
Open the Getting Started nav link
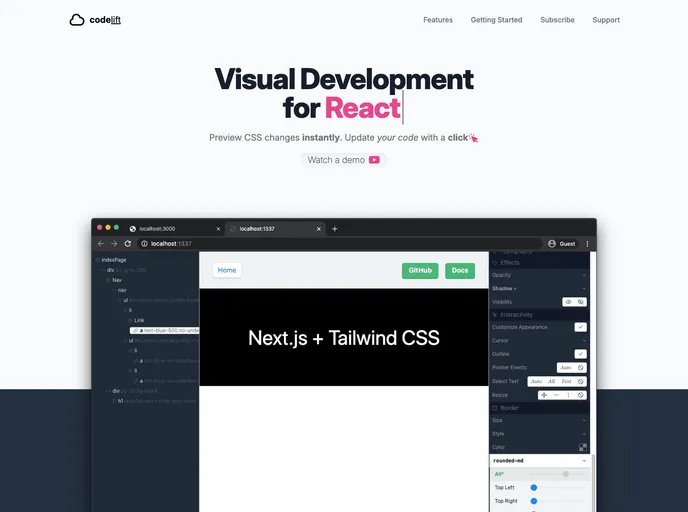[x=496, y=20]
